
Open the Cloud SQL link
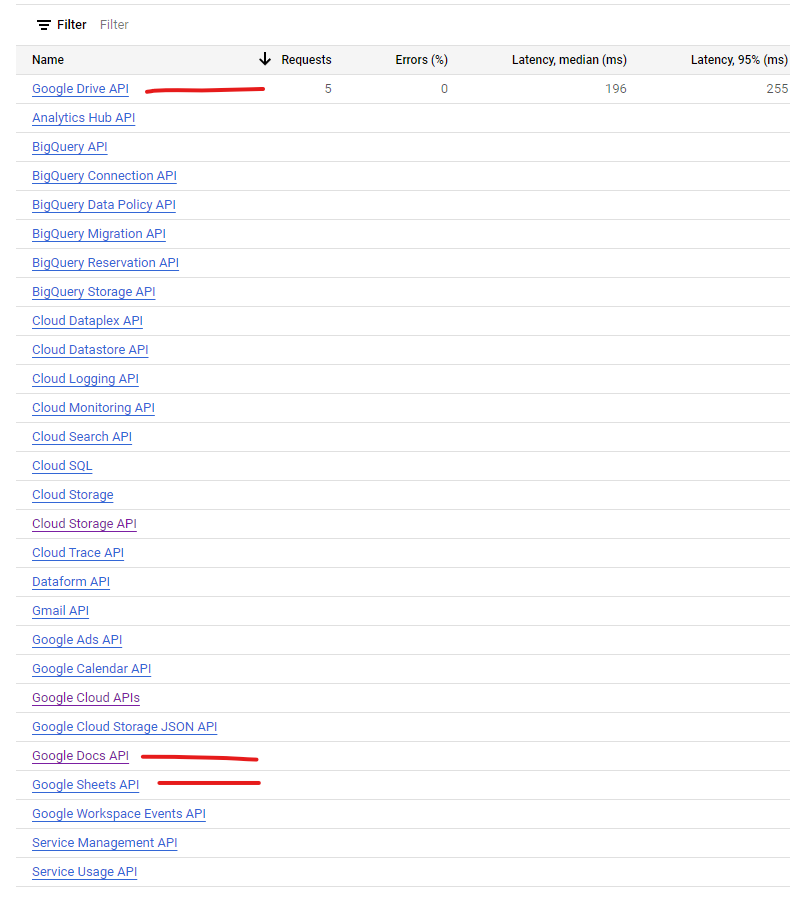pos(62,466)
